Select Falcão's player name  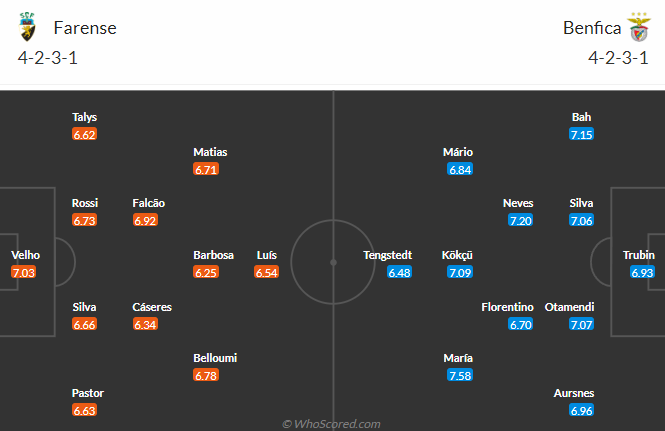(148, 203)
